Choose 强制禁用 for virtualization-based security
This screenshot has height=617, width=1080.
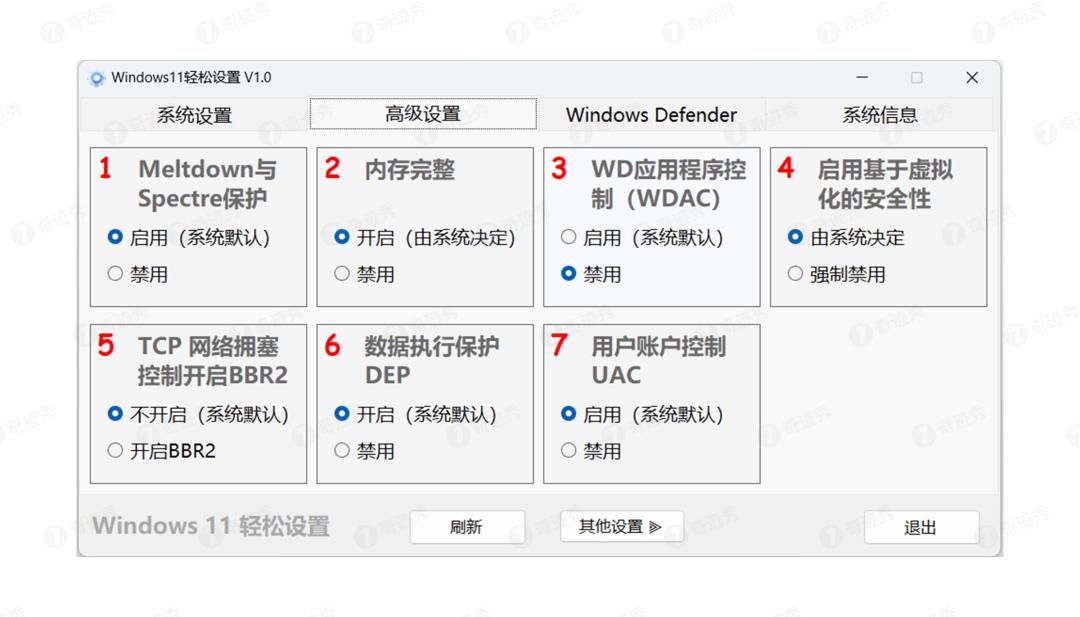tap(796, 274)
